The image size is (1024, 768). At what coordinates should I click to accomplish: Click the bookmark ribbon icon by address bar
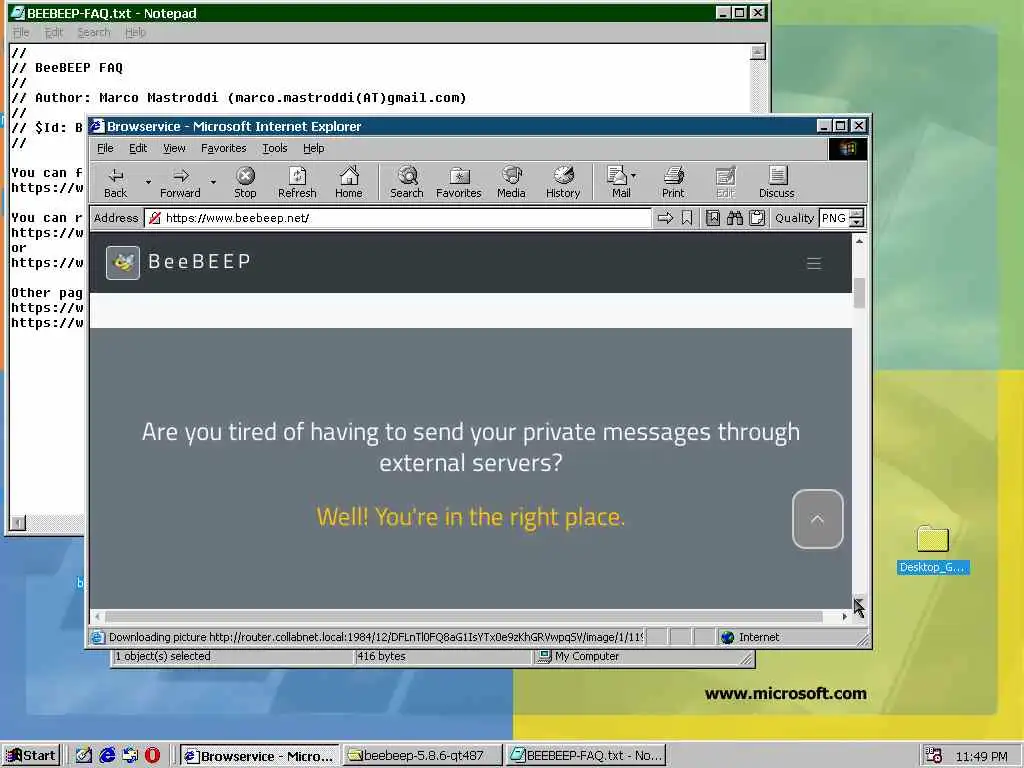[x=687, y=218]
